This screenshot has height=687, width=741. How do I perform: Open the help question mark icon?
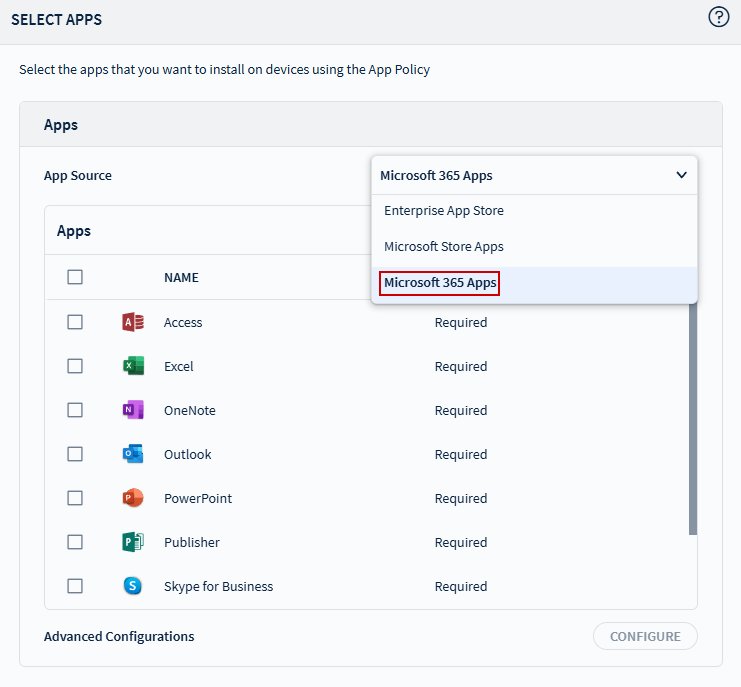pos(718,17)
